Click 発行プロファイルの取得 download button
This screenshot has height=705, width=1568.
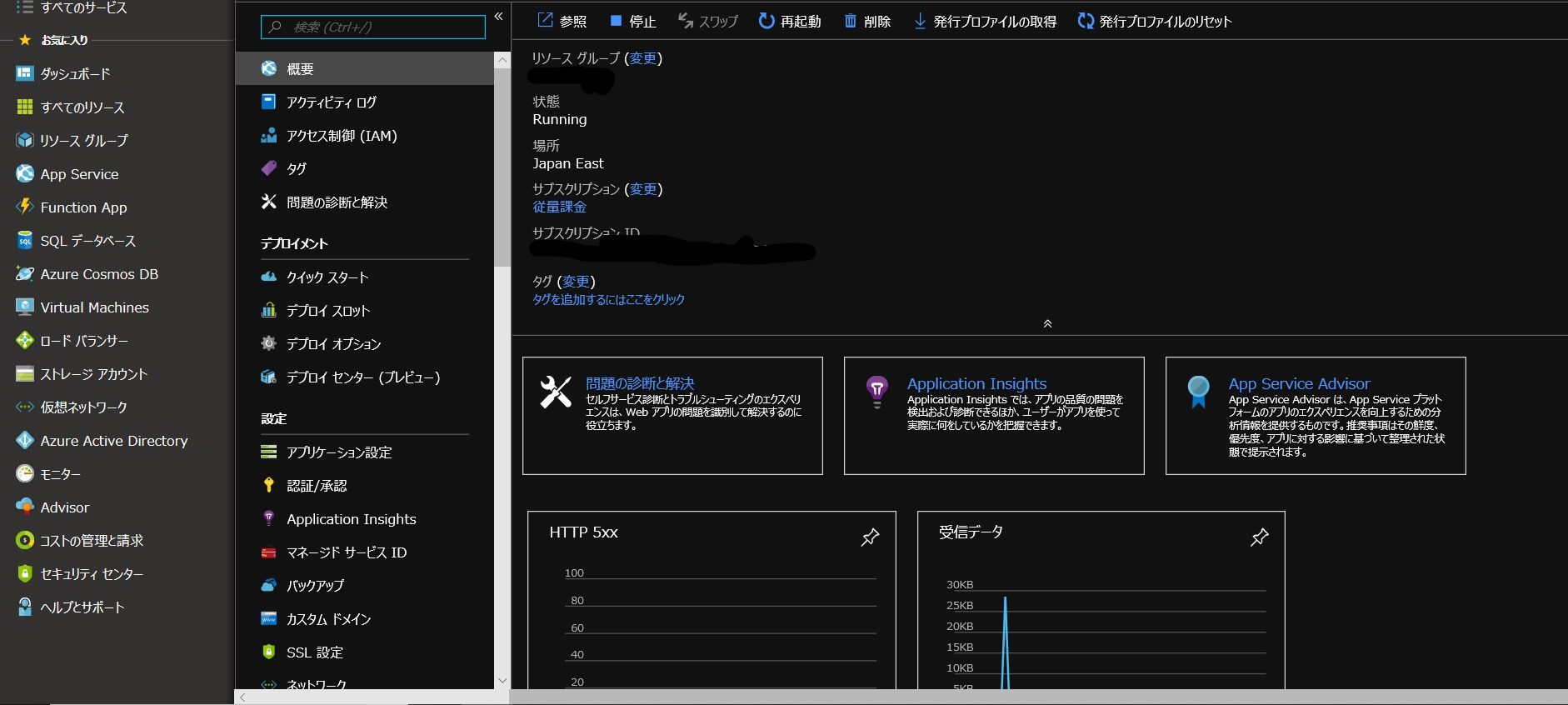985,21
